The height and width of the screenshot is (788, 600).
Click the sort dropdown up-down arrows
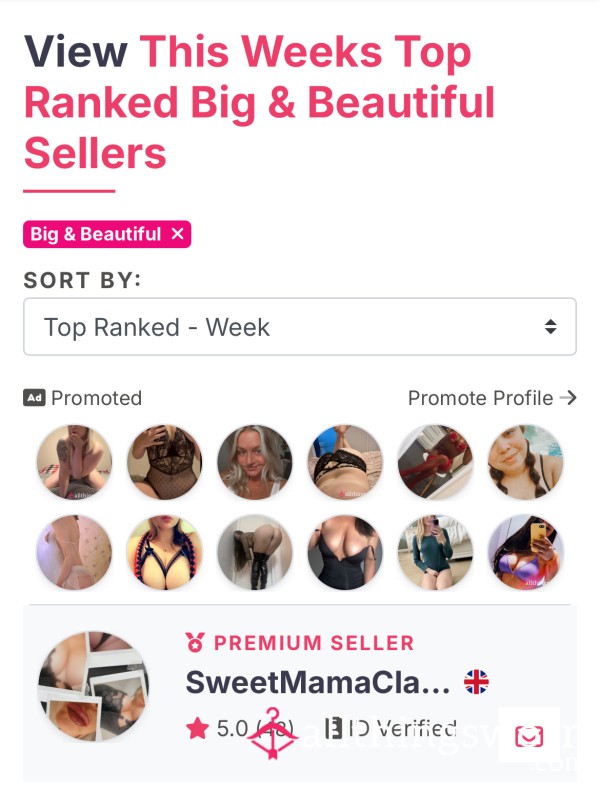tap(551, 327)
